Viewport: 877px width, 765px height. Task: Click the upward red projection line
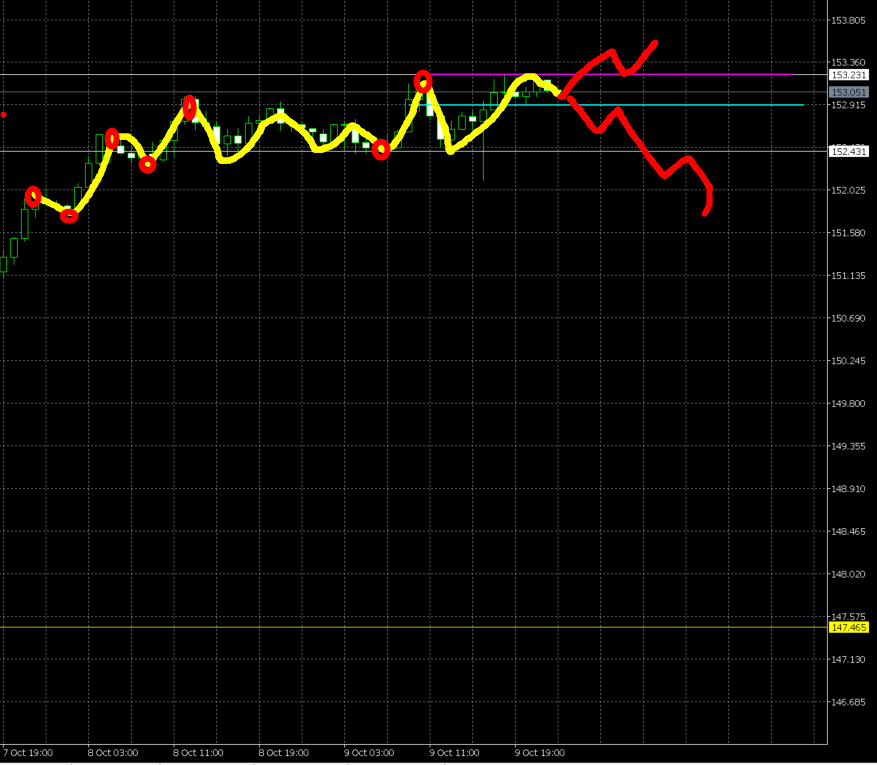pos(610,56)
